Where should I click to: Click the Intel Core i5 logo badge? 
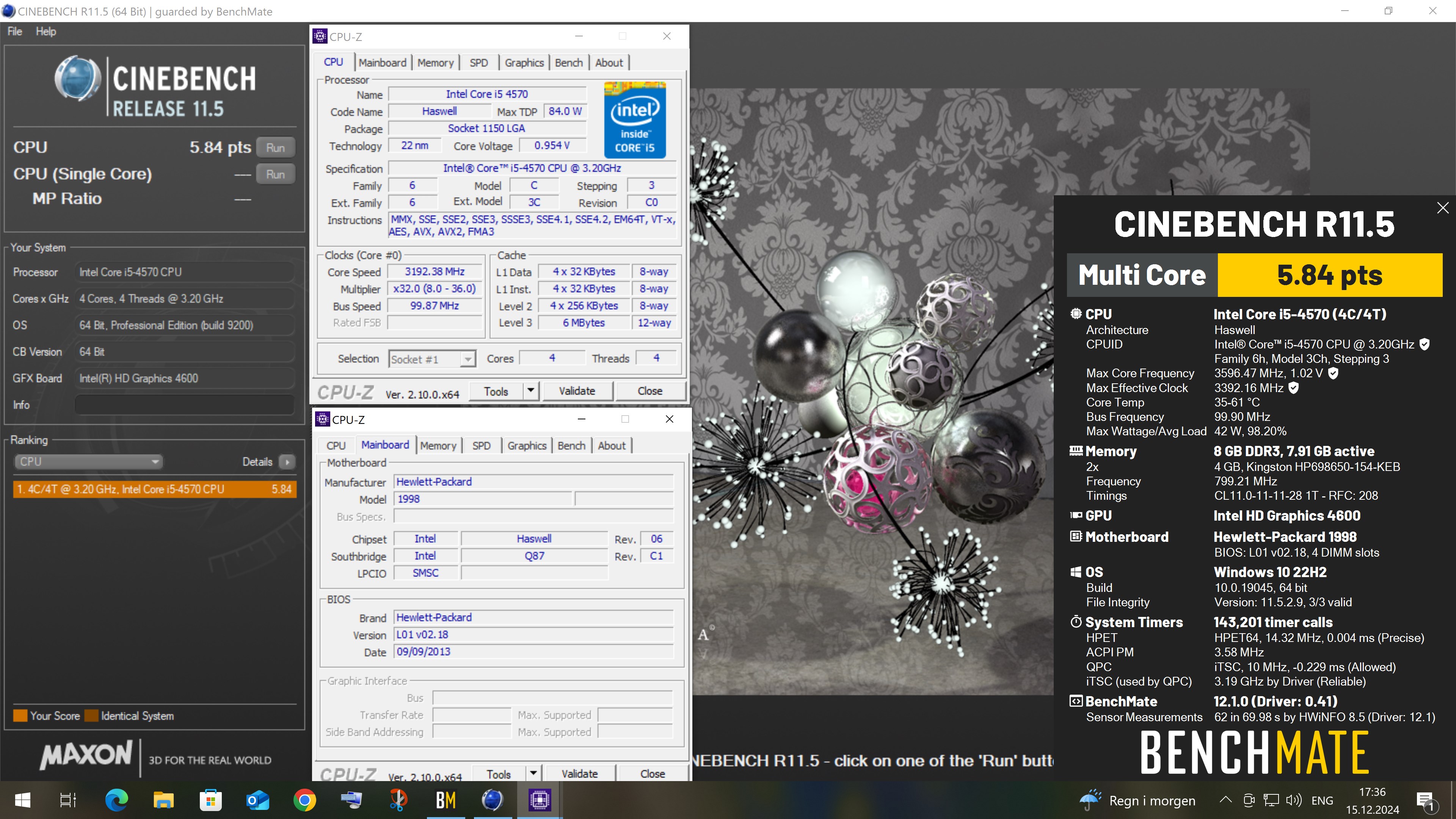click(x=635, y=120)
